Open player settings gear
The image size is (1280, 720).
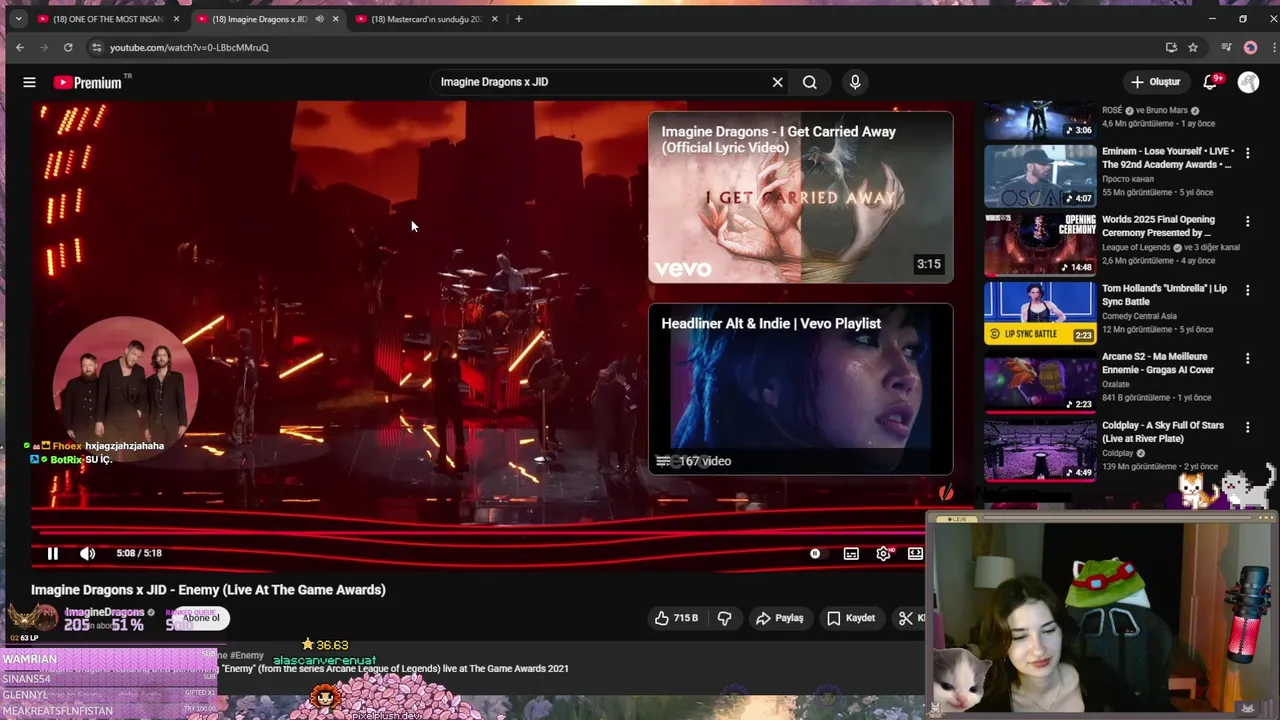click(883, 553)
